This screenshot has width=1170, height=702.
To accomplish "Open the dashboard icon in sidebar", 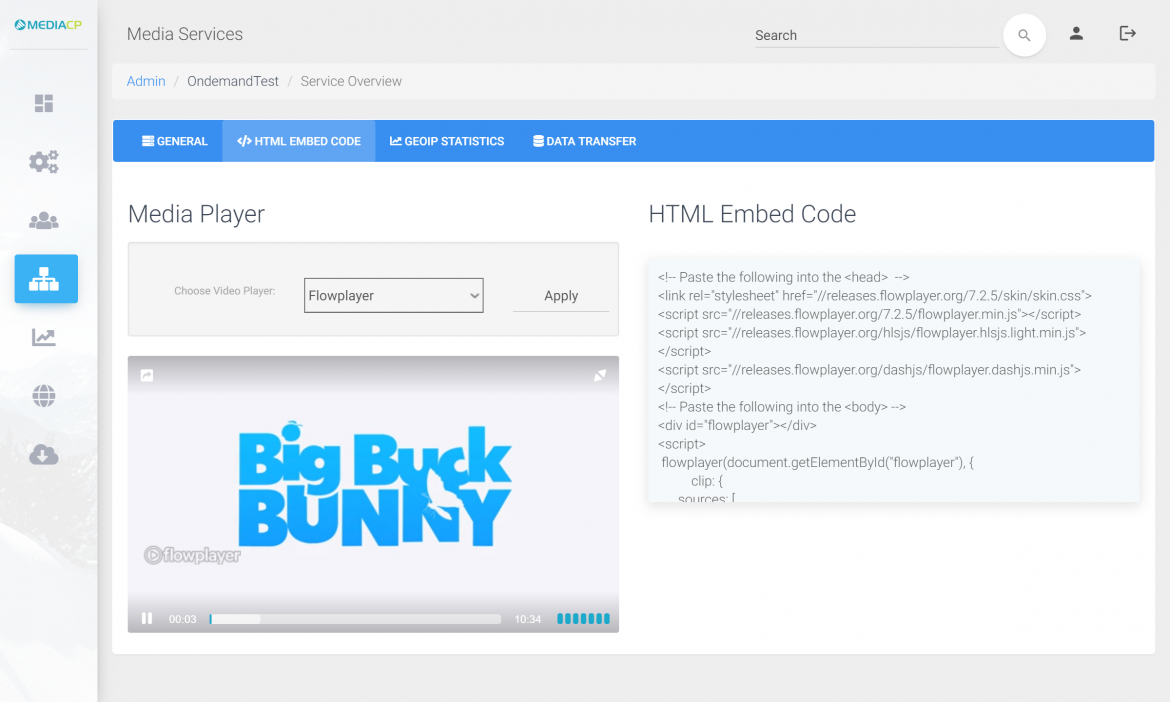I will [x=44, y=104].
